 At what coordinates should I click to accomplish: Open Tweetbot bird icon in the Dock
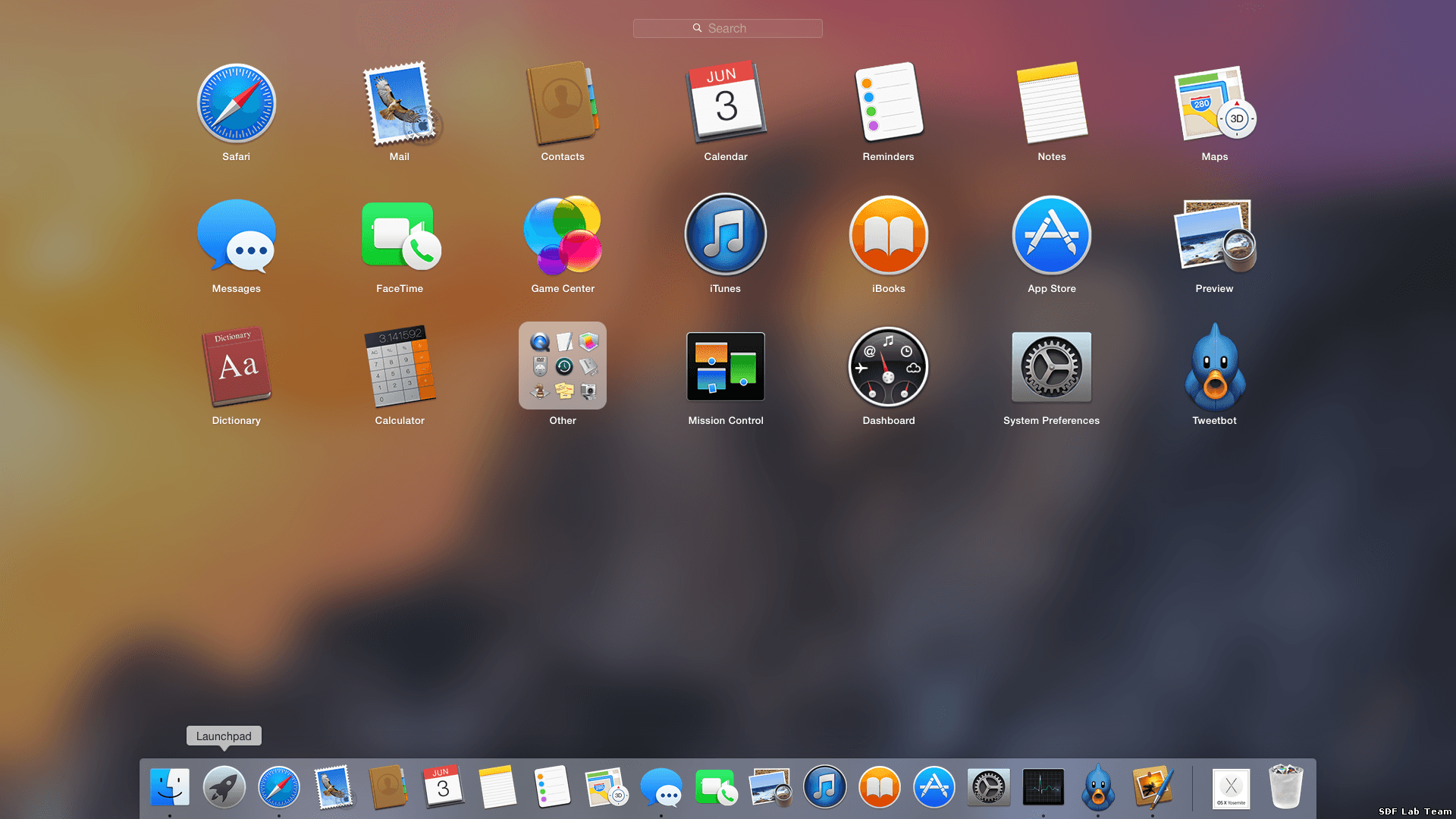1098,787
